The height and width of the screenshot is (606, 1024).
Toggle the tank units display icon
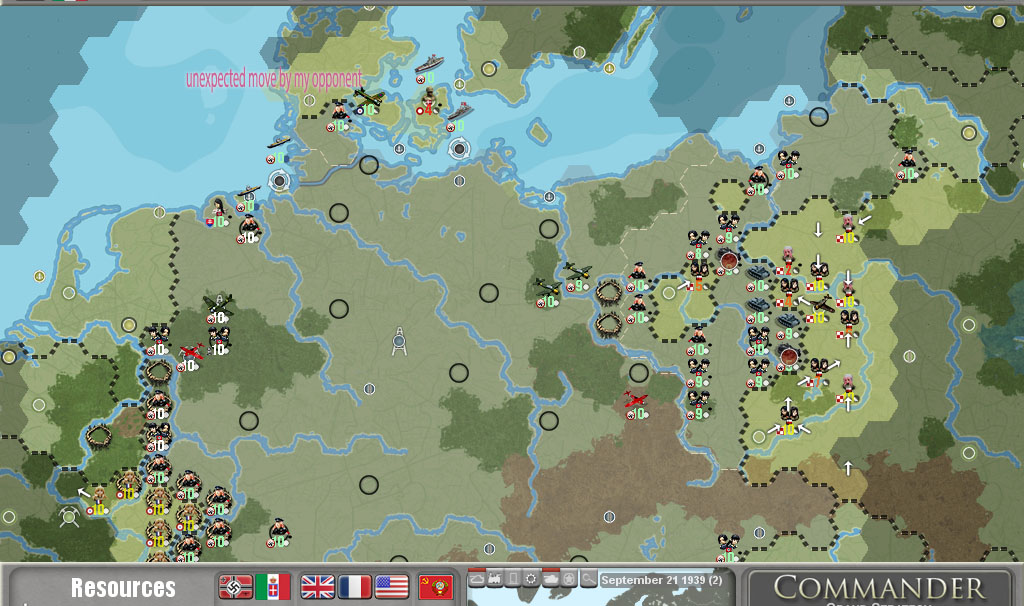551,579
